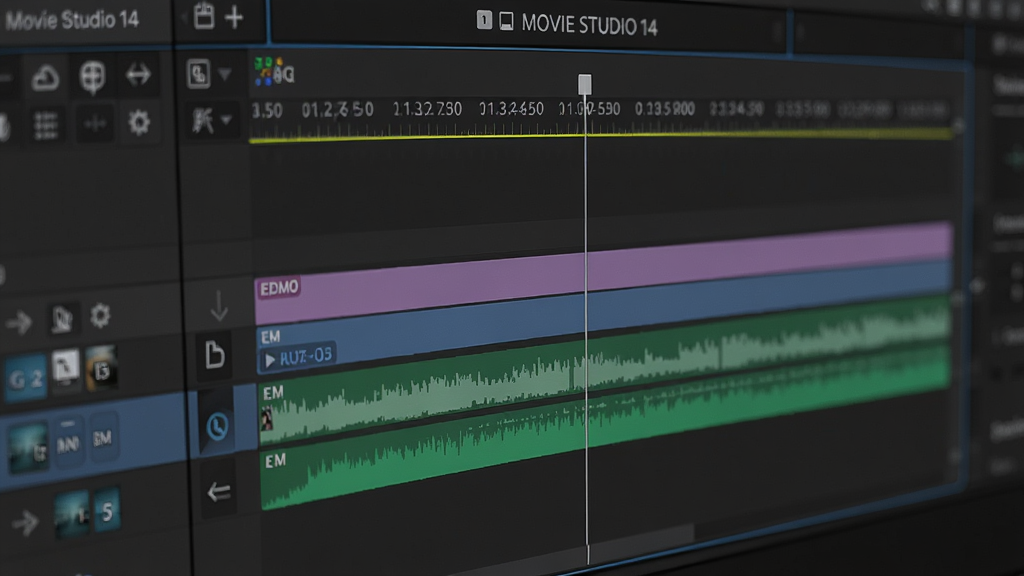The image size is (1024, 576).
Task: Click the colorful G icon above the ruler
Action: pos(274,72)
